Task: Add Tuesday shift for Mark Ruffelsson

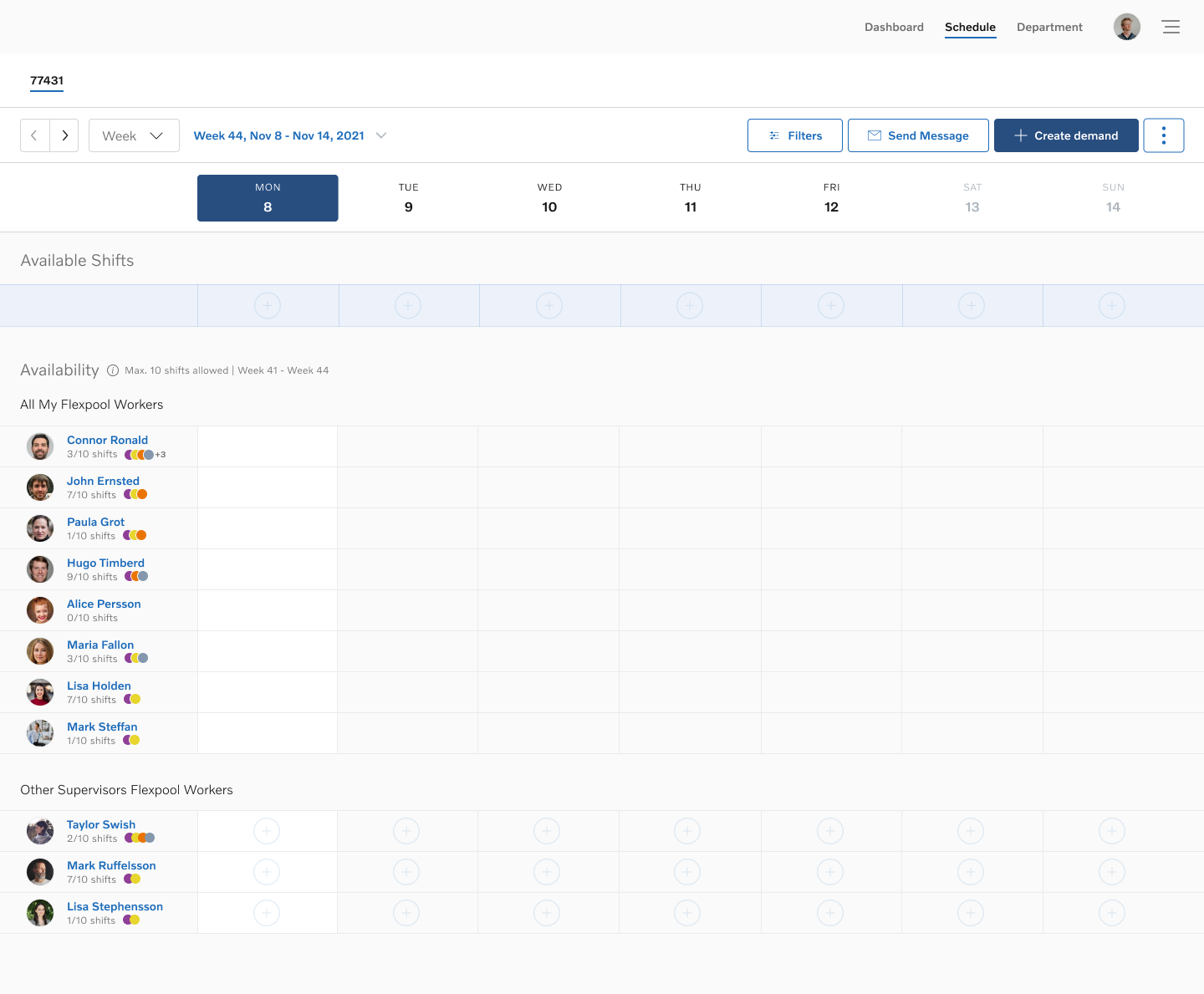Action: [x=406, y=872]
